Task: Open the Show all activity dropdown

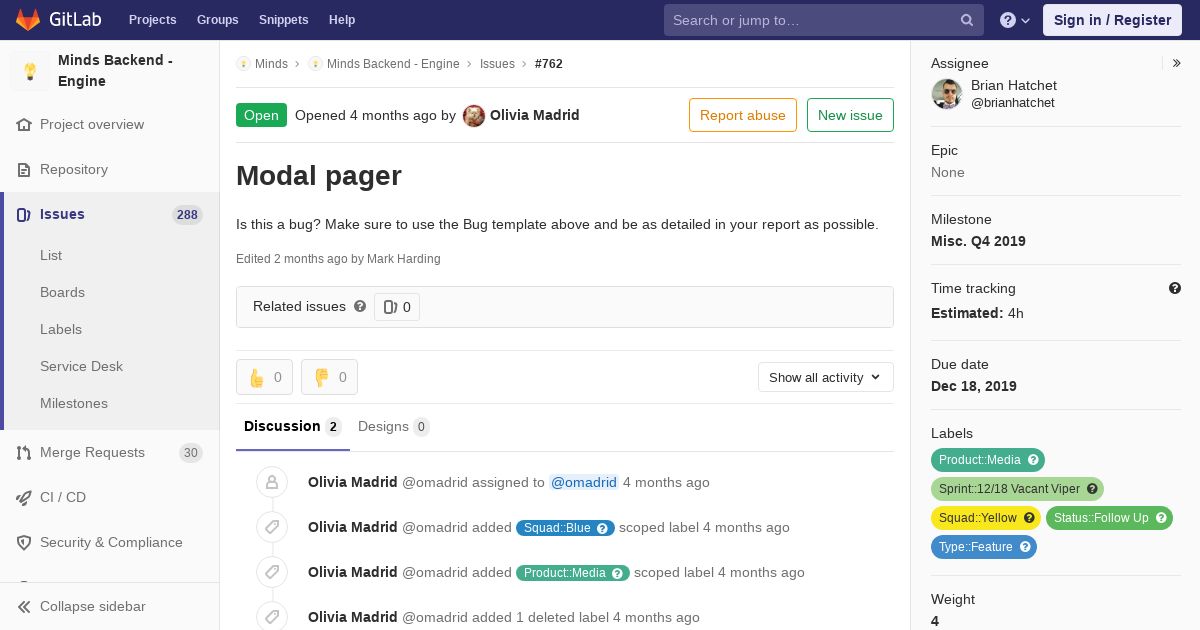Action: (x=826, y=377)
